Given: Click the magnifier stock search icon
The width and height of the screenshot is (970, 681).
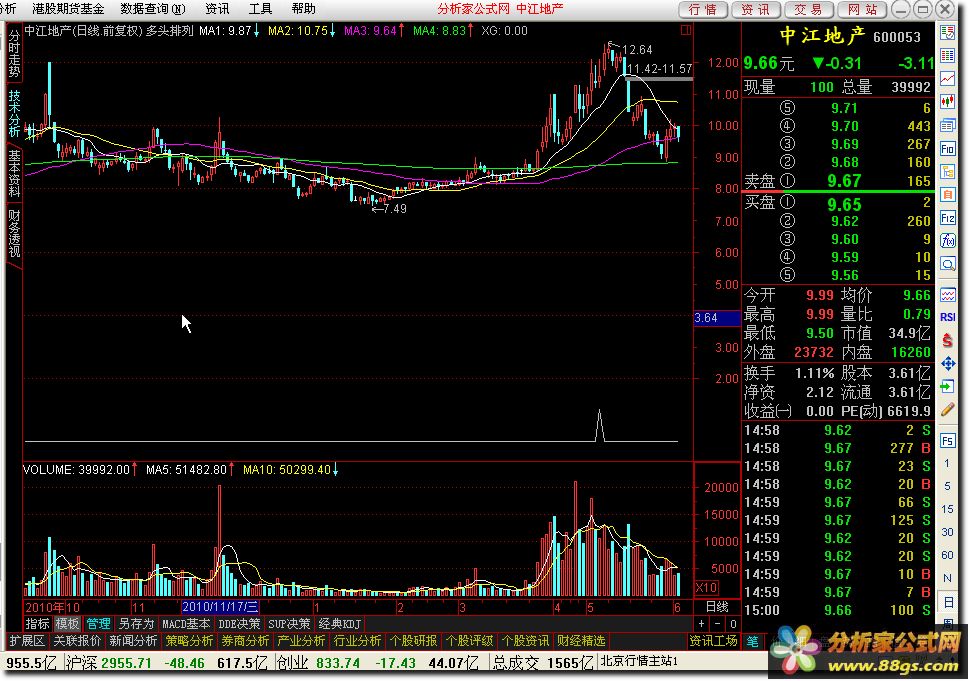Looking at the screenshot, I should 947,264.
